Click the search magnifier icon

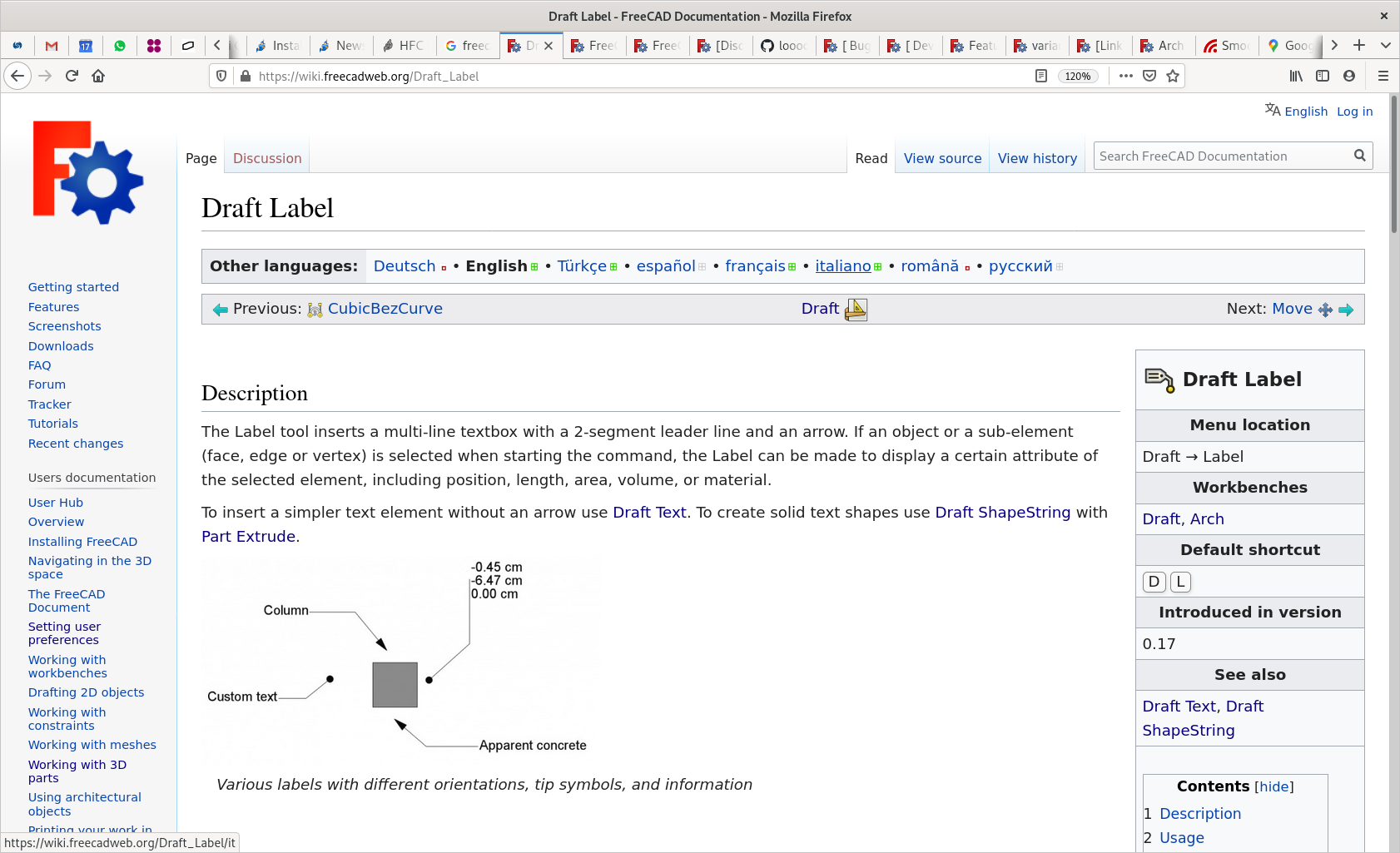pos(1359,155)
